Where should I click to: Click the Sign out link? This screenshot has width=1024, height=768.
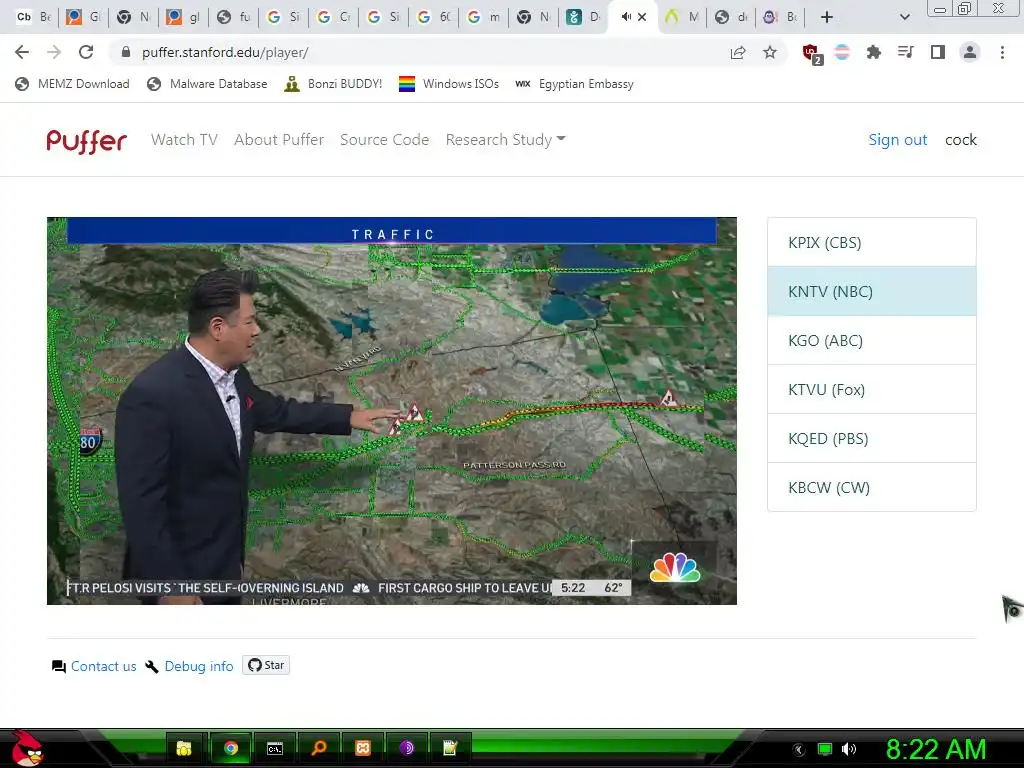(x=898, y=140)
